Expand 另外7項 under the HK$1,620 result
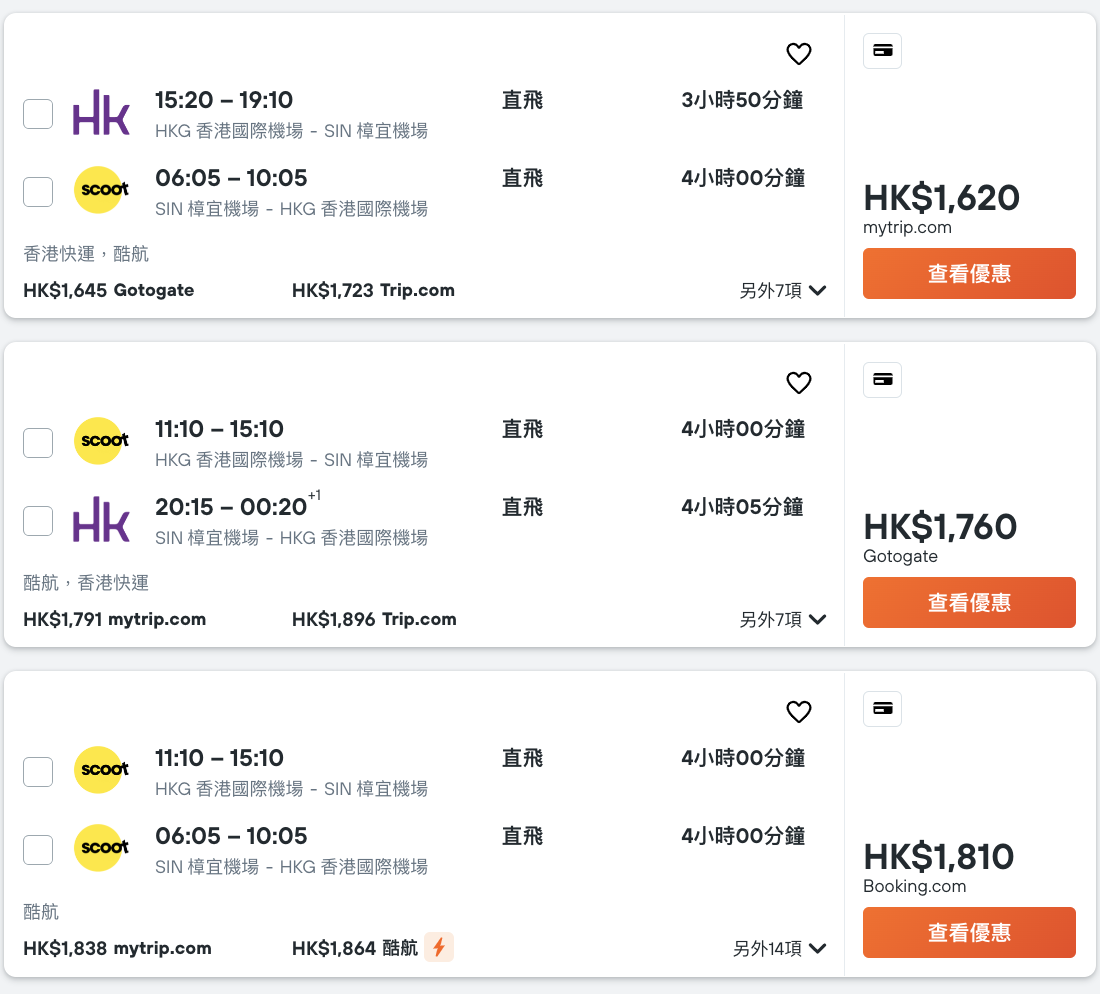 coord(782,291)
